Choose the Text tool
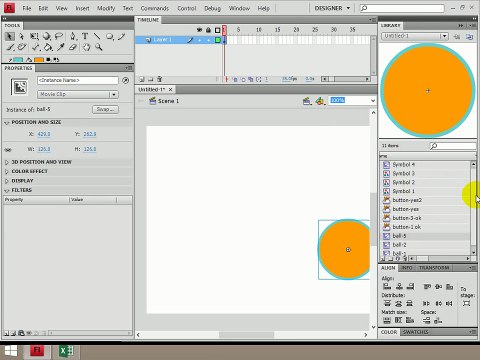480x360 pixels. (x=85, y=36)
